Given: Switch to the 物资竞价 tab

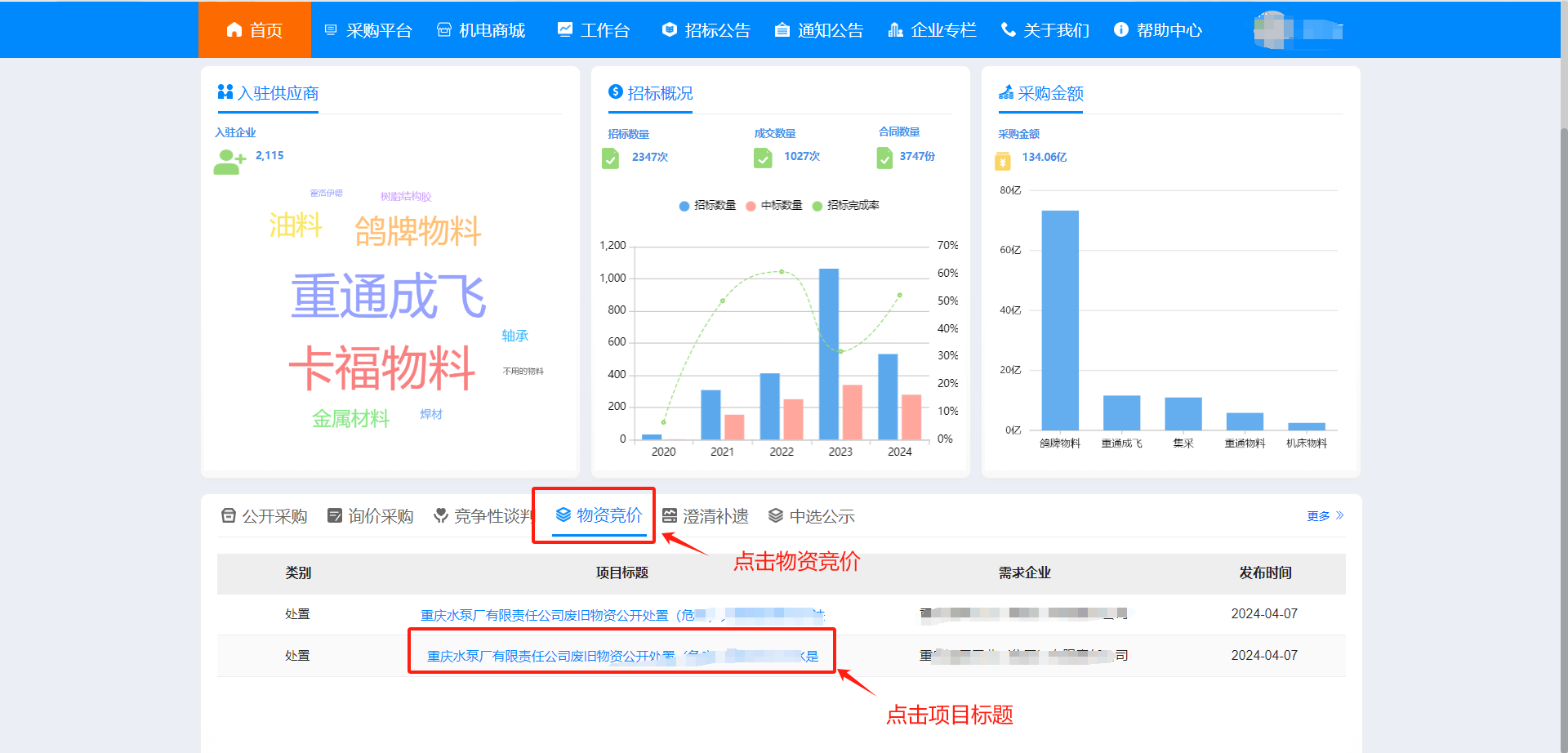Looking at the screenshot, I should (x=599, y=515).
